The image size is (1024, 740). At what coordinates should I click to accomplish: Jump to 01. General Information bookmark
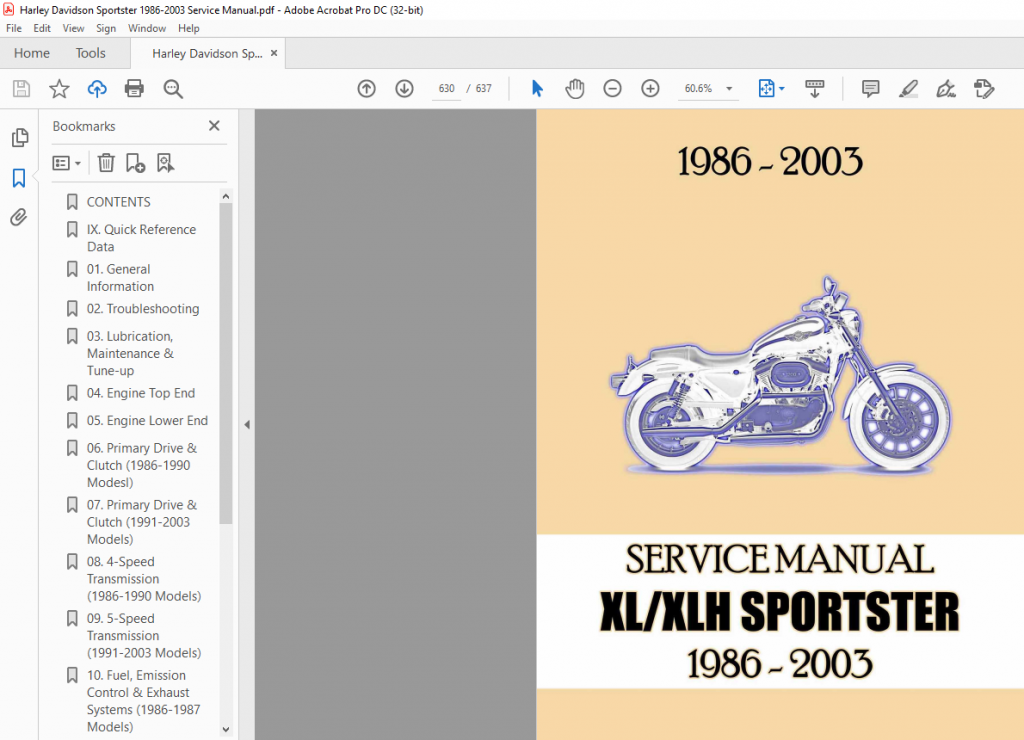click(x=120, y=278)
